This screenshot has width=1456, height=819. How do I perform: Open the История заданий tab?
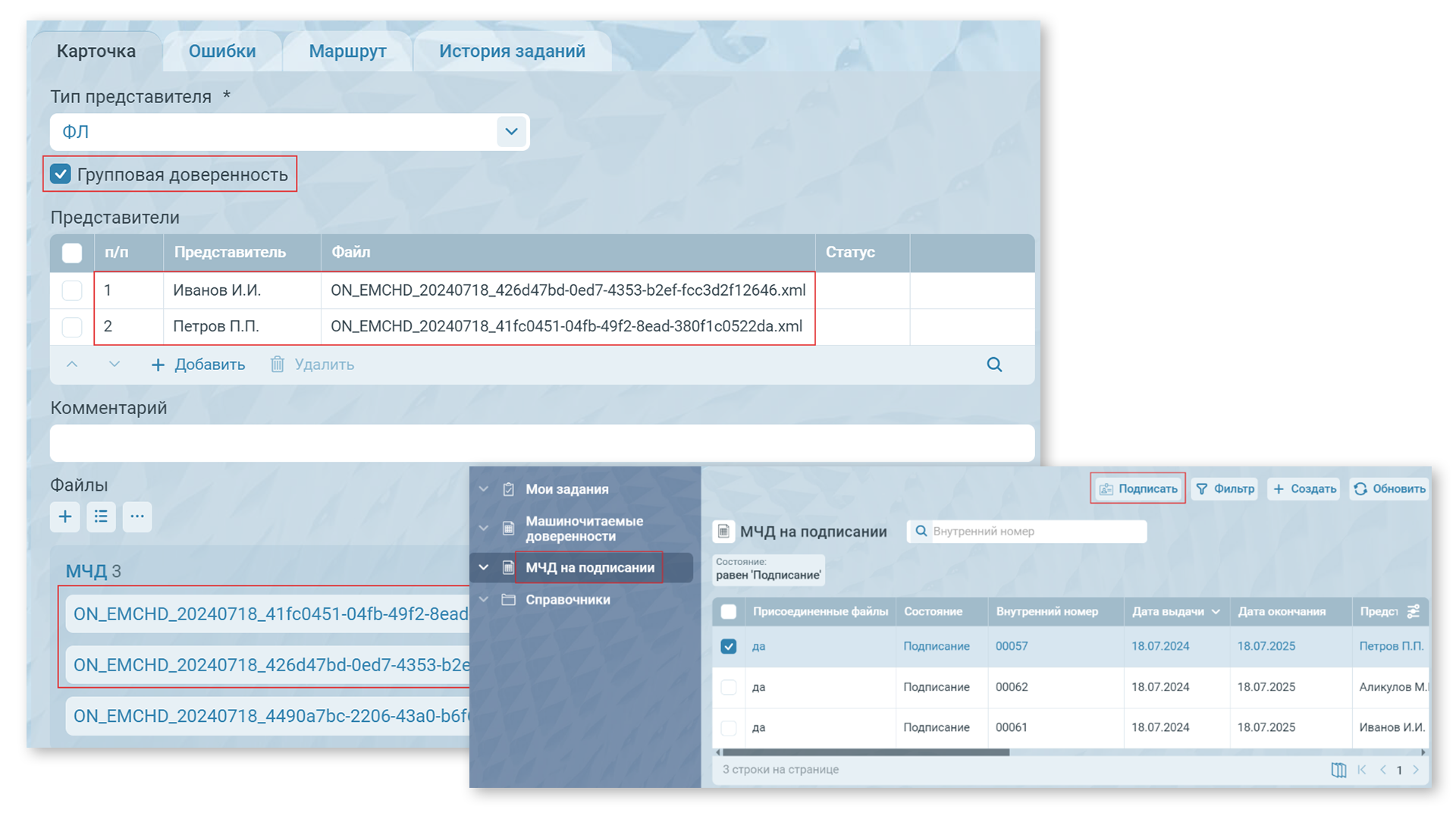[512, 52]
